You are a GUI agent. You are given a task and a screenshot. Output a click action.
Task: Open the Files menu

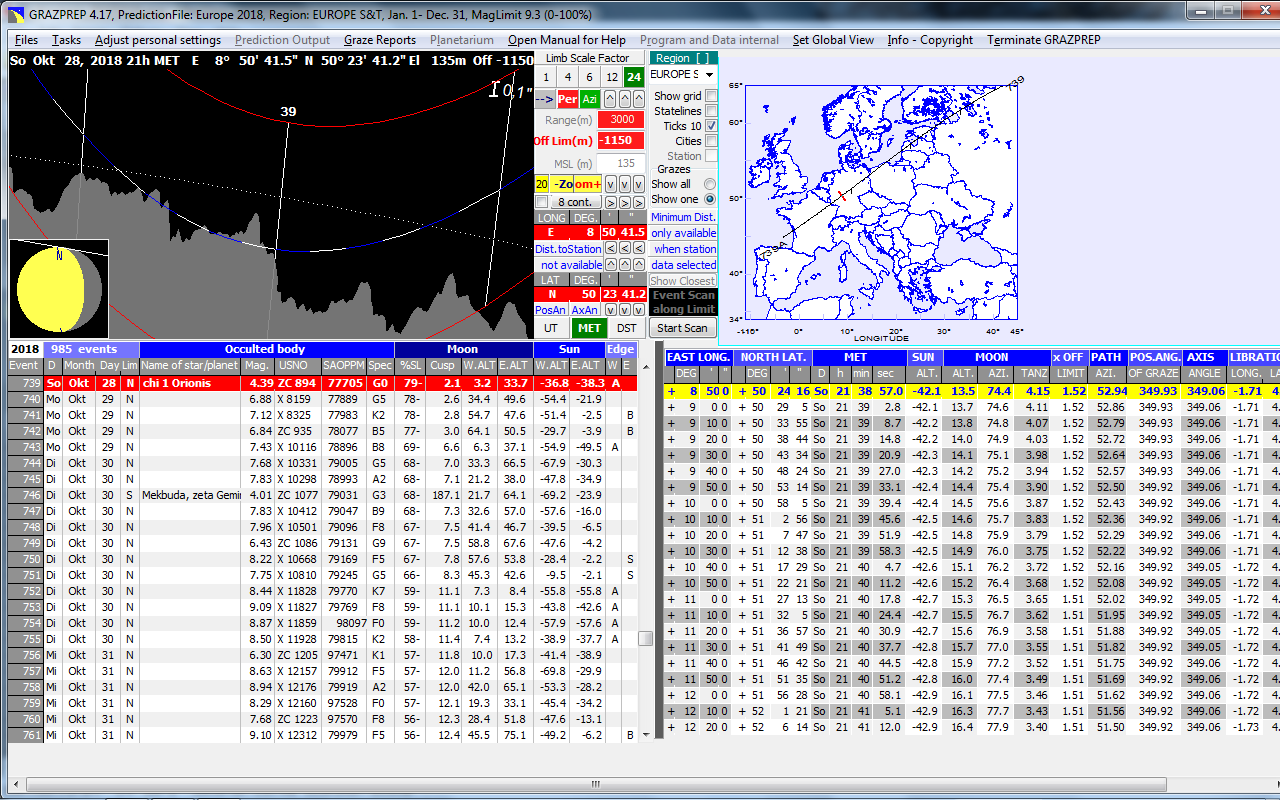pyautogui.click(x=26, y=40)
